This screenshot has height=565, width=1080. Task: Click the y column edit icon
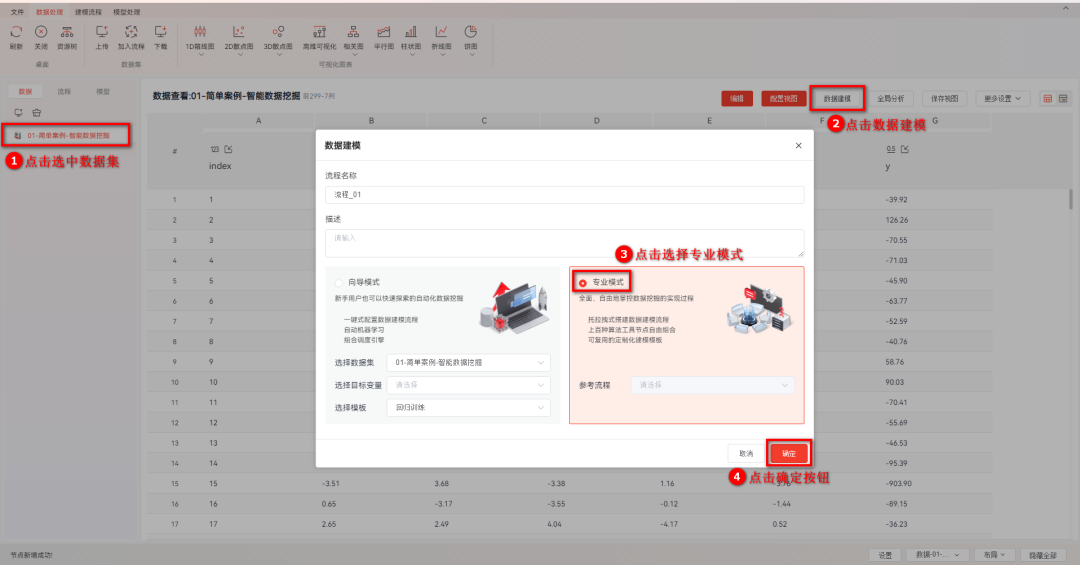[905, 149]
